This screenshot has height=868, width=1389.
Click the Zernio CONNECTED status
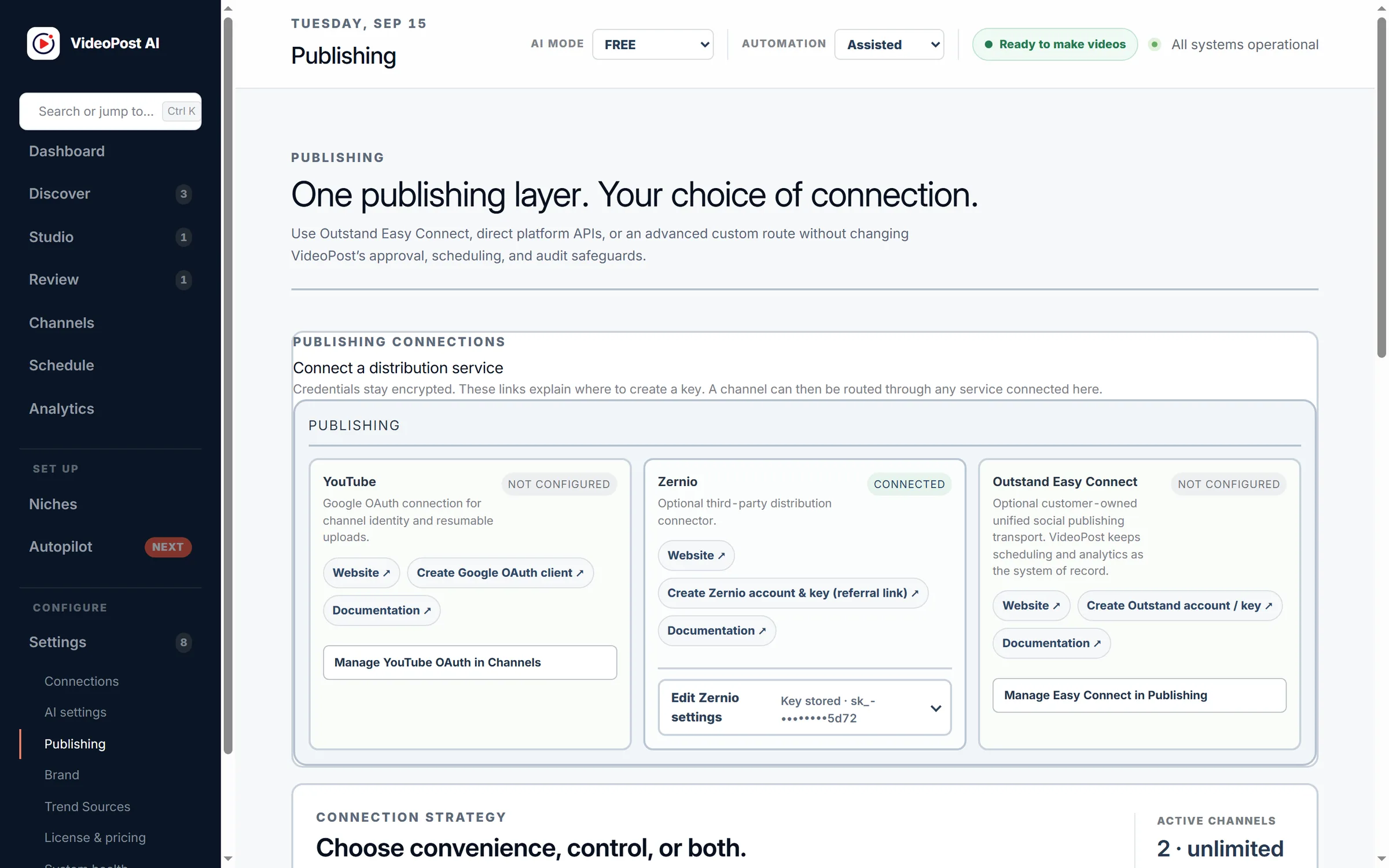pos(909,484)
